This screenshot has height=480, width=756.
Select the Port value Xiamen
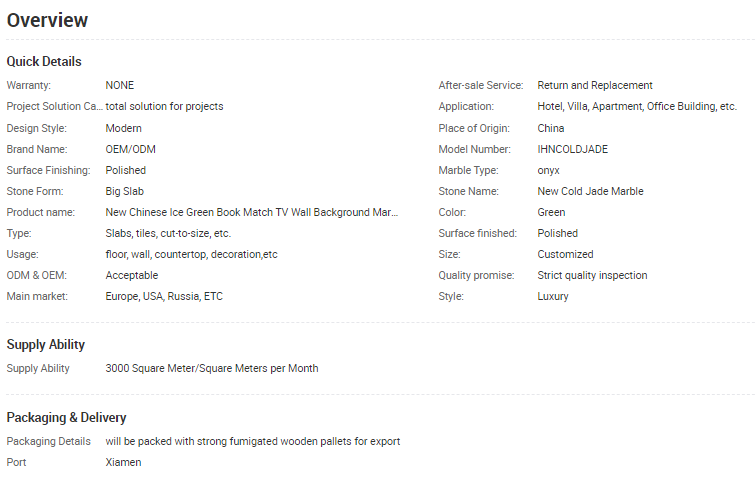pos(124,462)
